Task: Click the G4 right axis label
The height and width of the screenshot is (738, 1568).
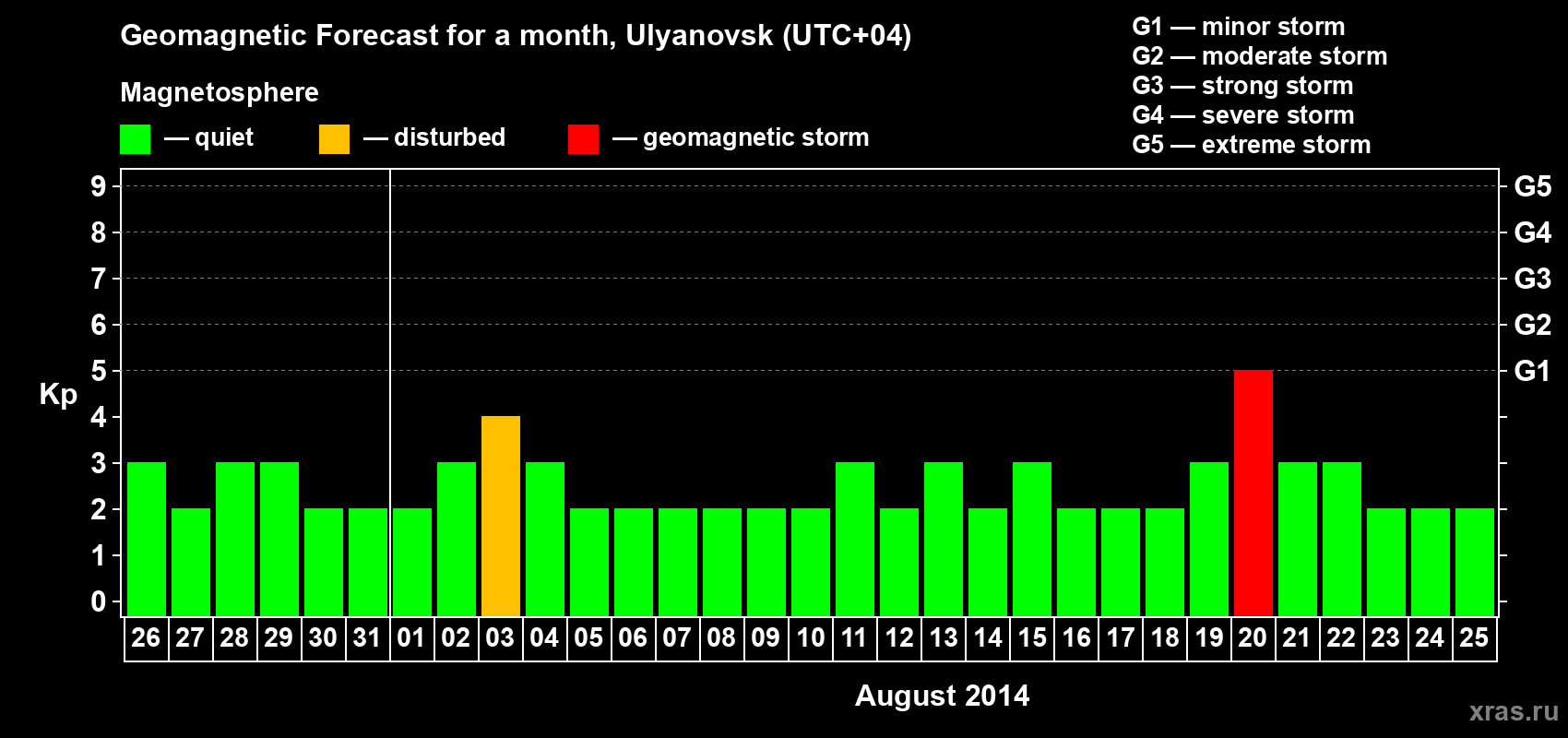Action: point(1532,232)
